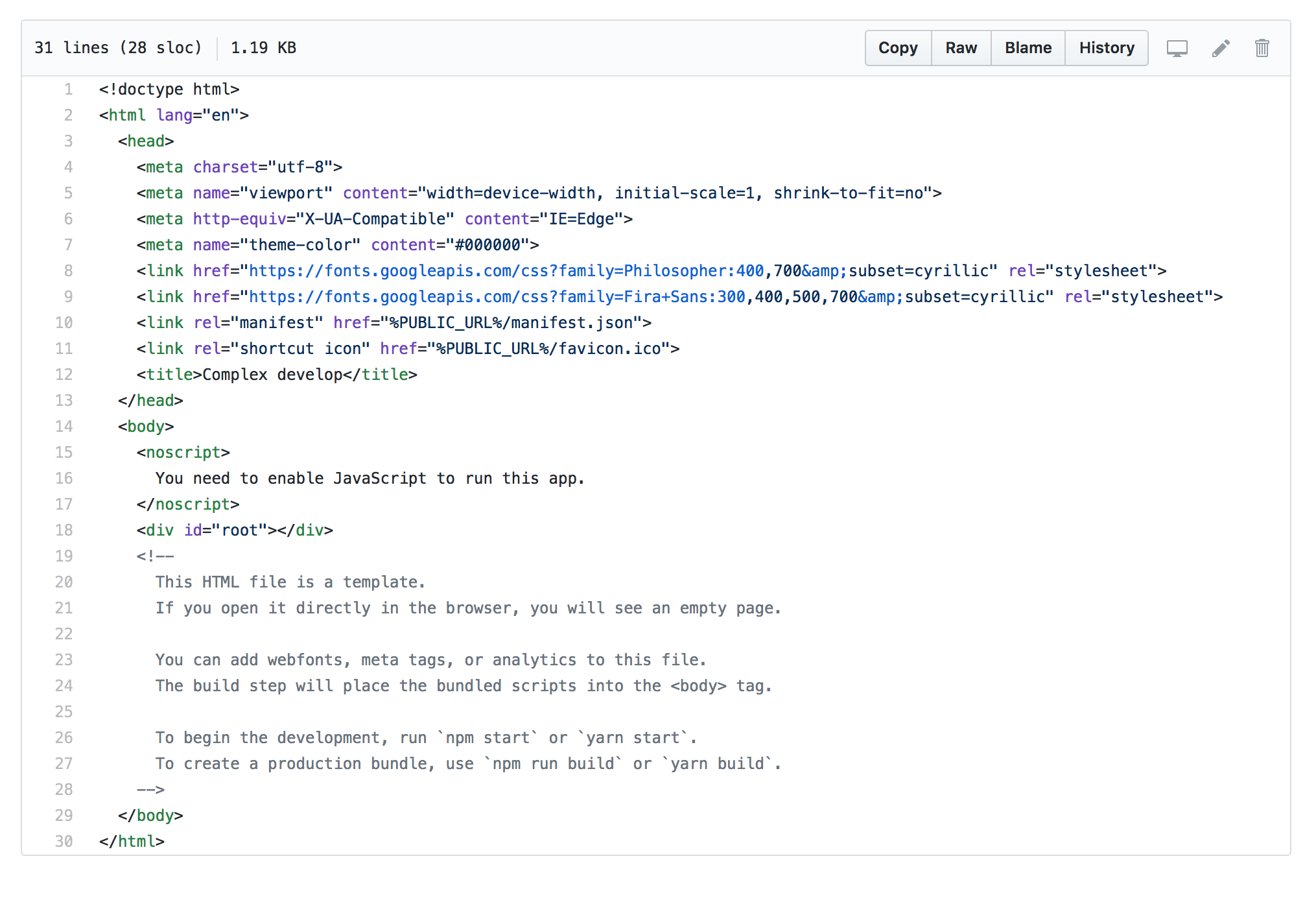Click line number 18
1316x913 pixels.
click(x=64, y=530)
